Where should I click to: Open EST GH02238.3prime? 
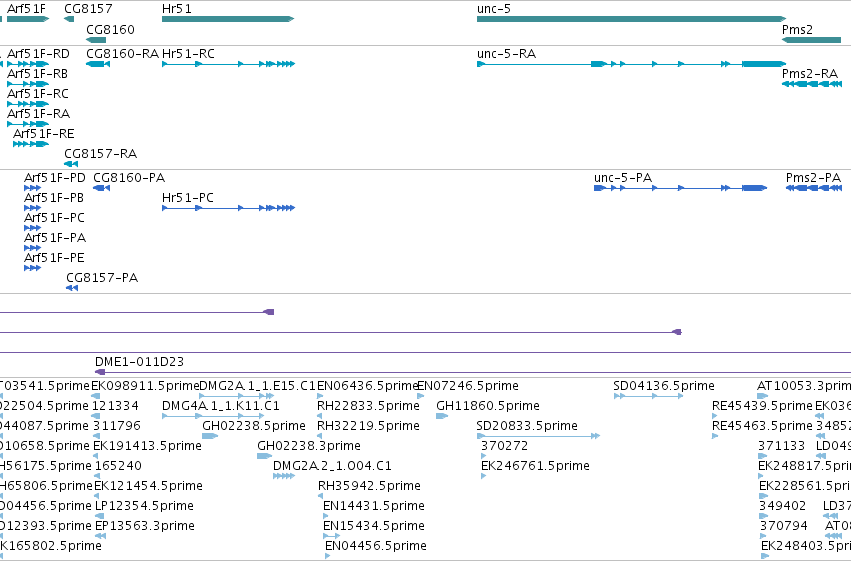308,446
